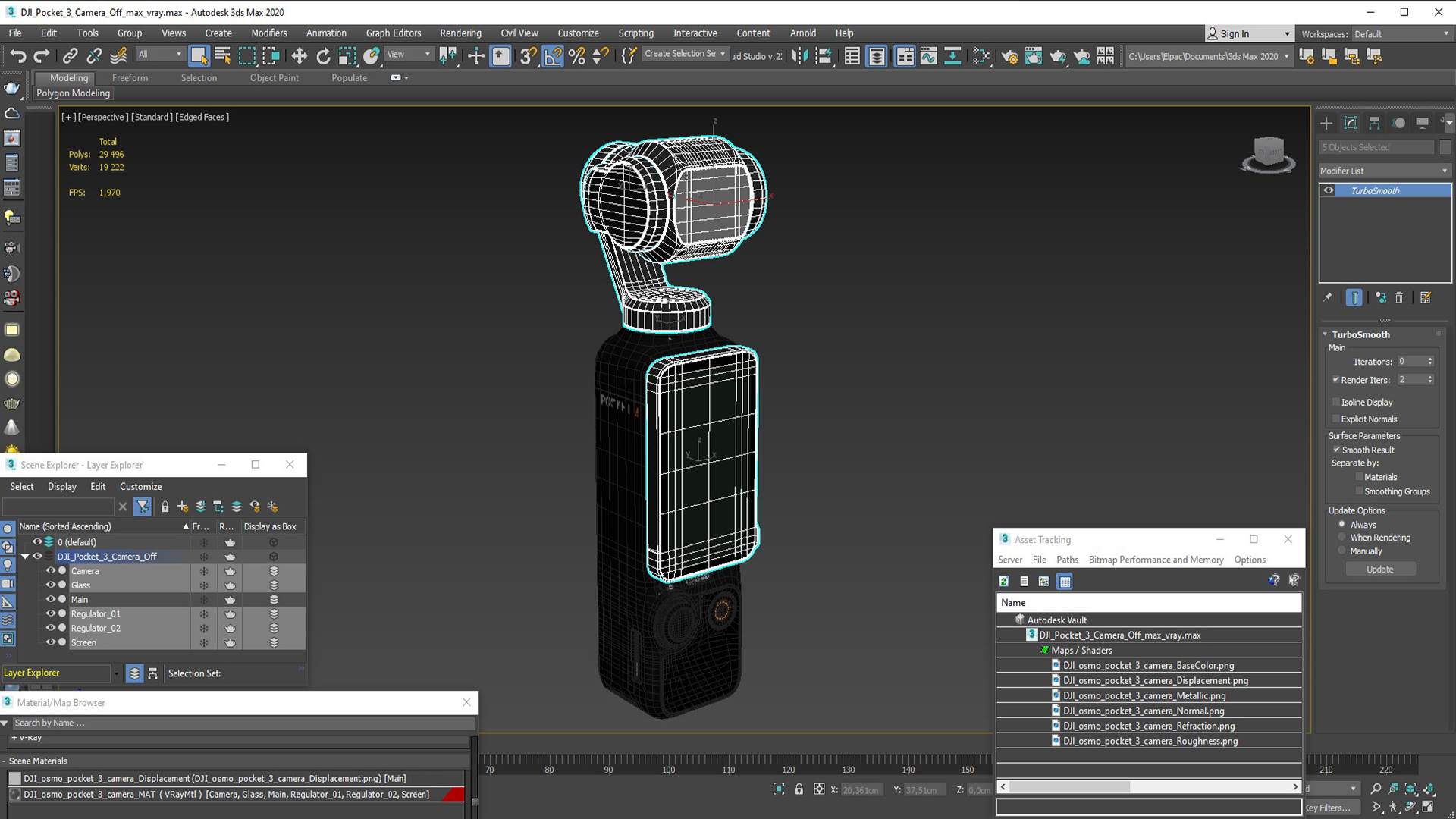Click DJI_osmo_pocket_3_camera_BaseColor.png asset
This screenshot has height=819, width=1456.
(1147, 665)
